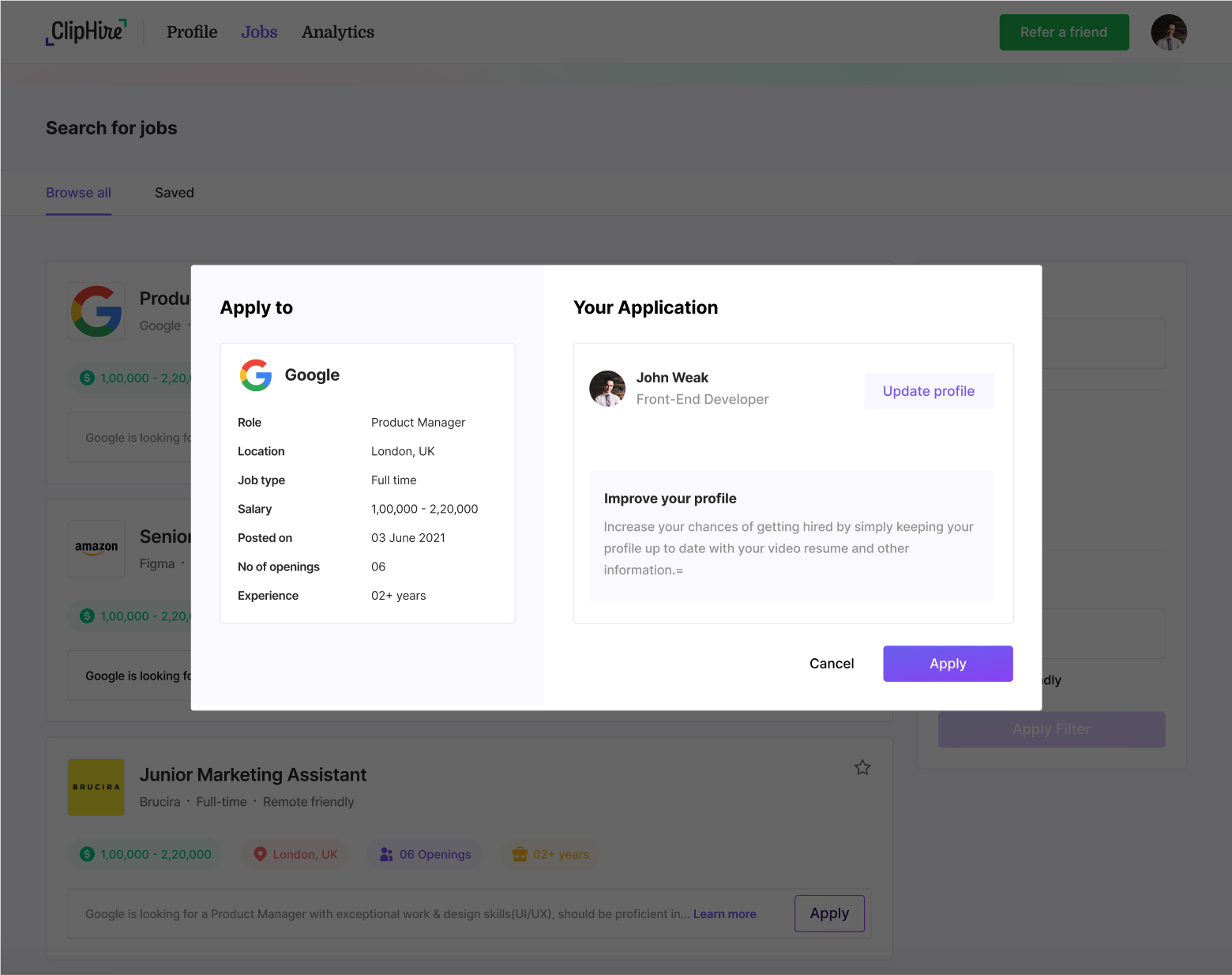Click the Google logo in the Apply to card
The height and width of the screenshot is (975, 1232).
click(256, 375)
